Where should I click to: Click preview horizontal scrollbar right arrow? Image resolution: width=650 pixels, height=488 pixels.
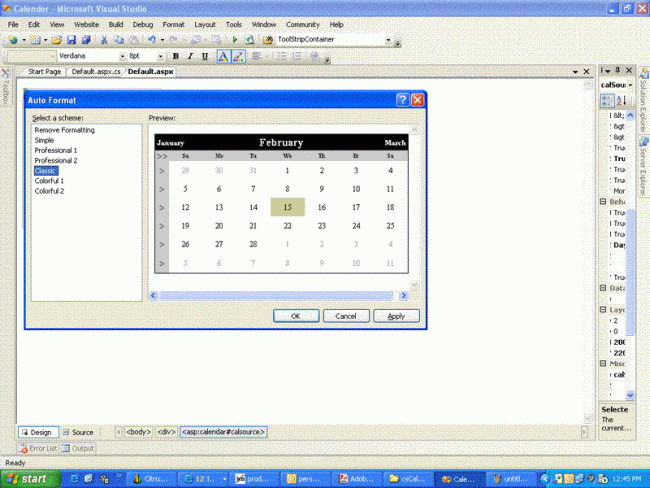point(403,295)
